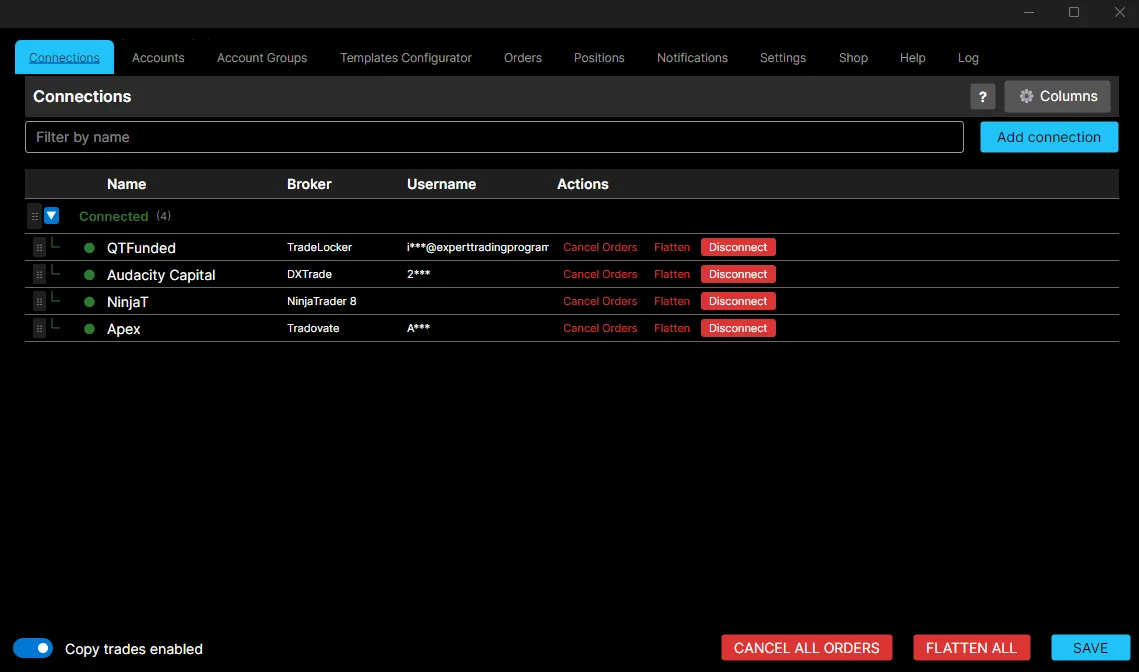Screen dimensions: 1139x672
Task: Click the i***@experttradingprogram username
Action: click(x=477, y=247)
